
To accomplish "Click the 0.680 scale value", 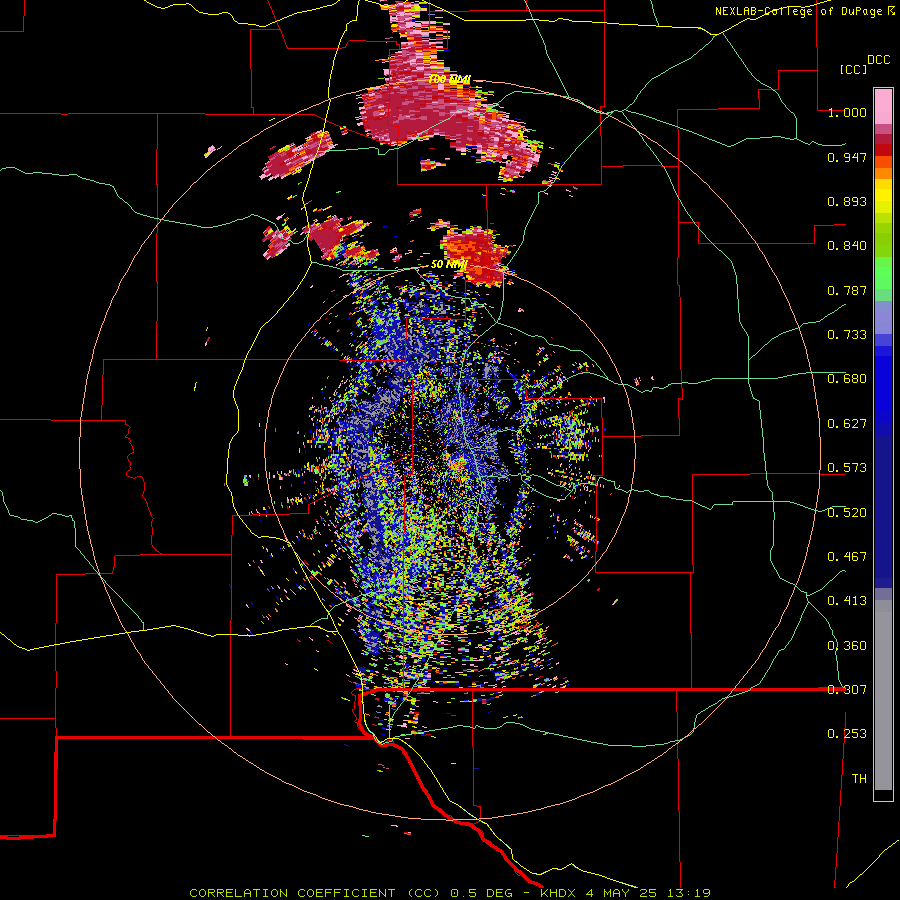I will point(847,379).
